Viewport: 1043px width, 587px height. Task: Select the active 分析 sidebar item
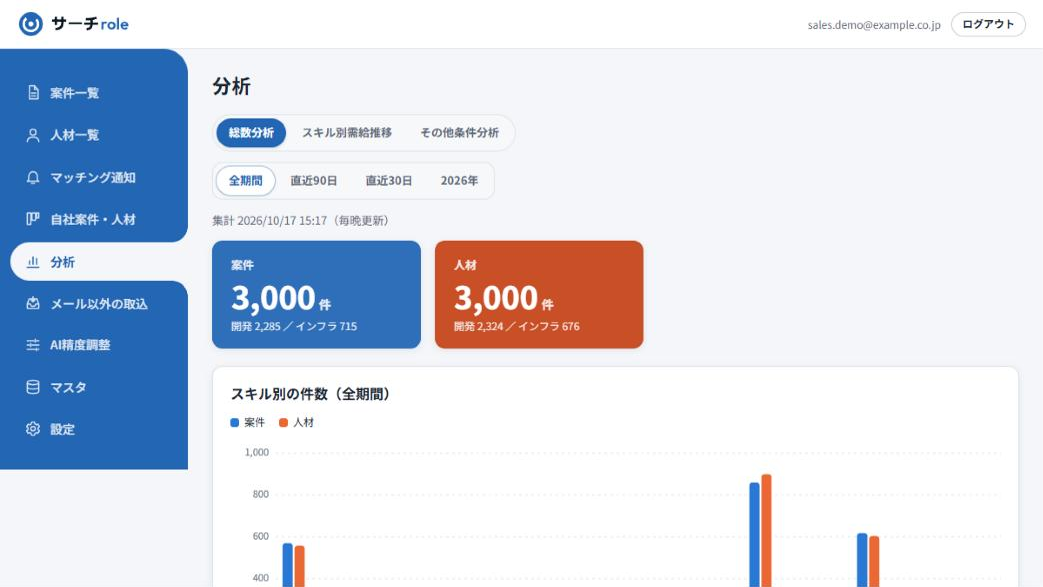click(x=99, y=262)
